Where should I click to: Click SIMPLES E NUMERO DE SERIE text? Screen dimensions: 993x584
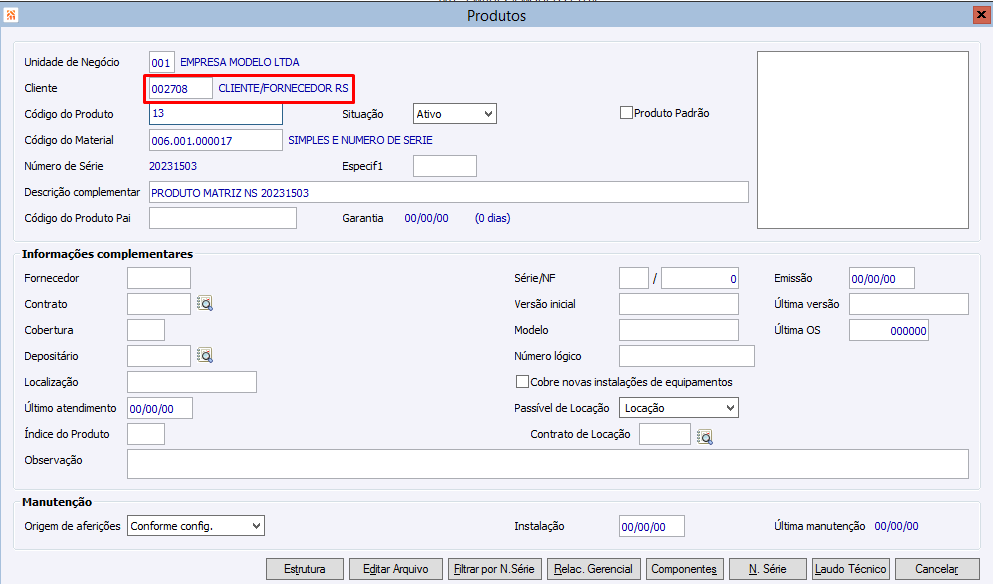click(360, 140)
